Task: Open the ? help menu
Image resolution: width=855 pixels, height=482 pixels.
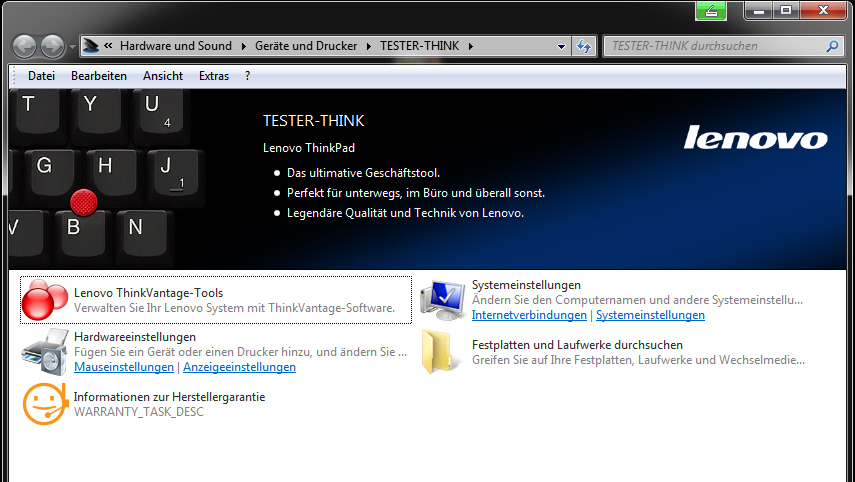Action: tap(248, 76)
